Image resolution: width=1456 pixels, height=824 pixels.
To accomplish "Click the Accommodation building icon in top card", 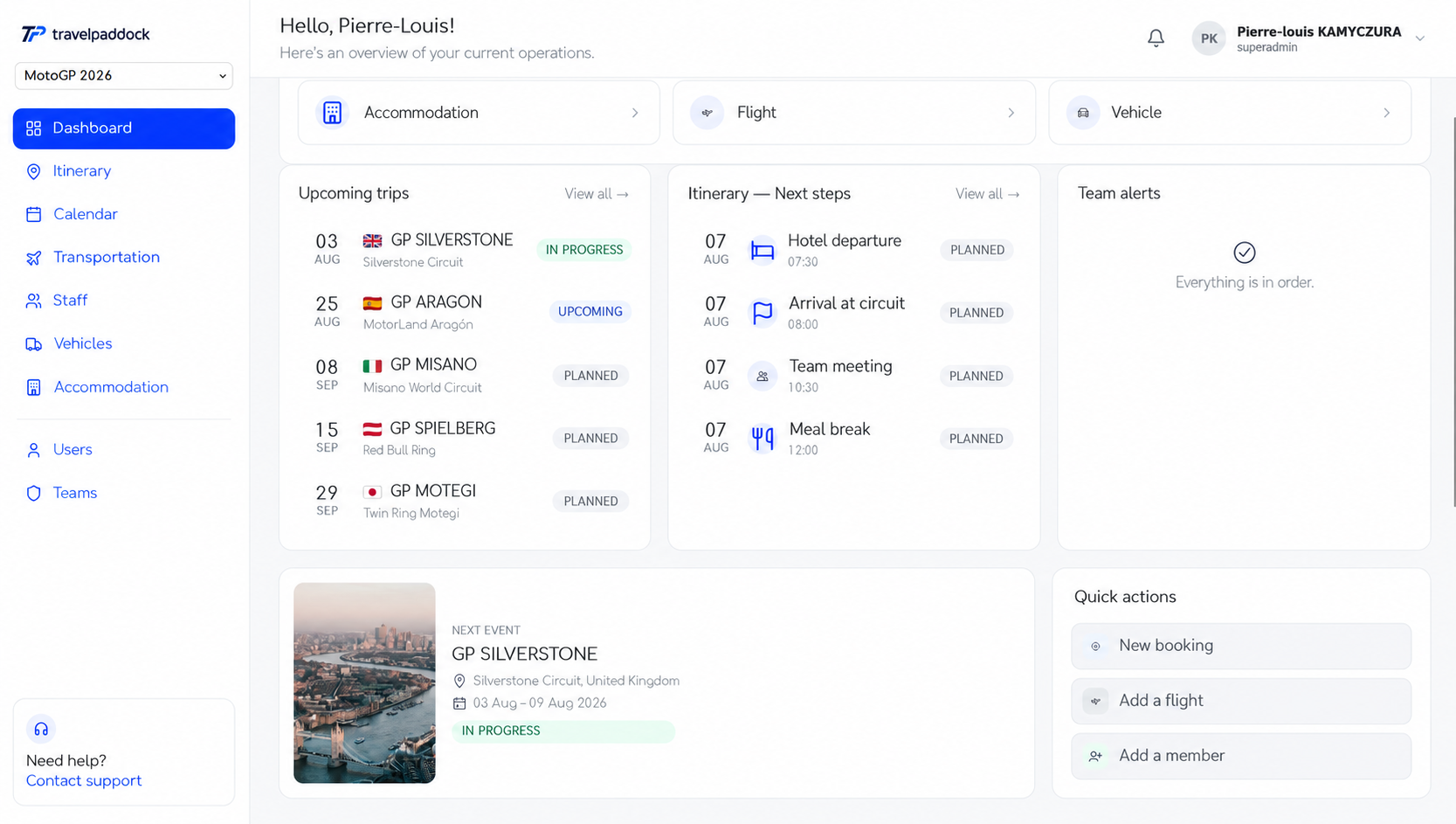I will pos(332,113).
